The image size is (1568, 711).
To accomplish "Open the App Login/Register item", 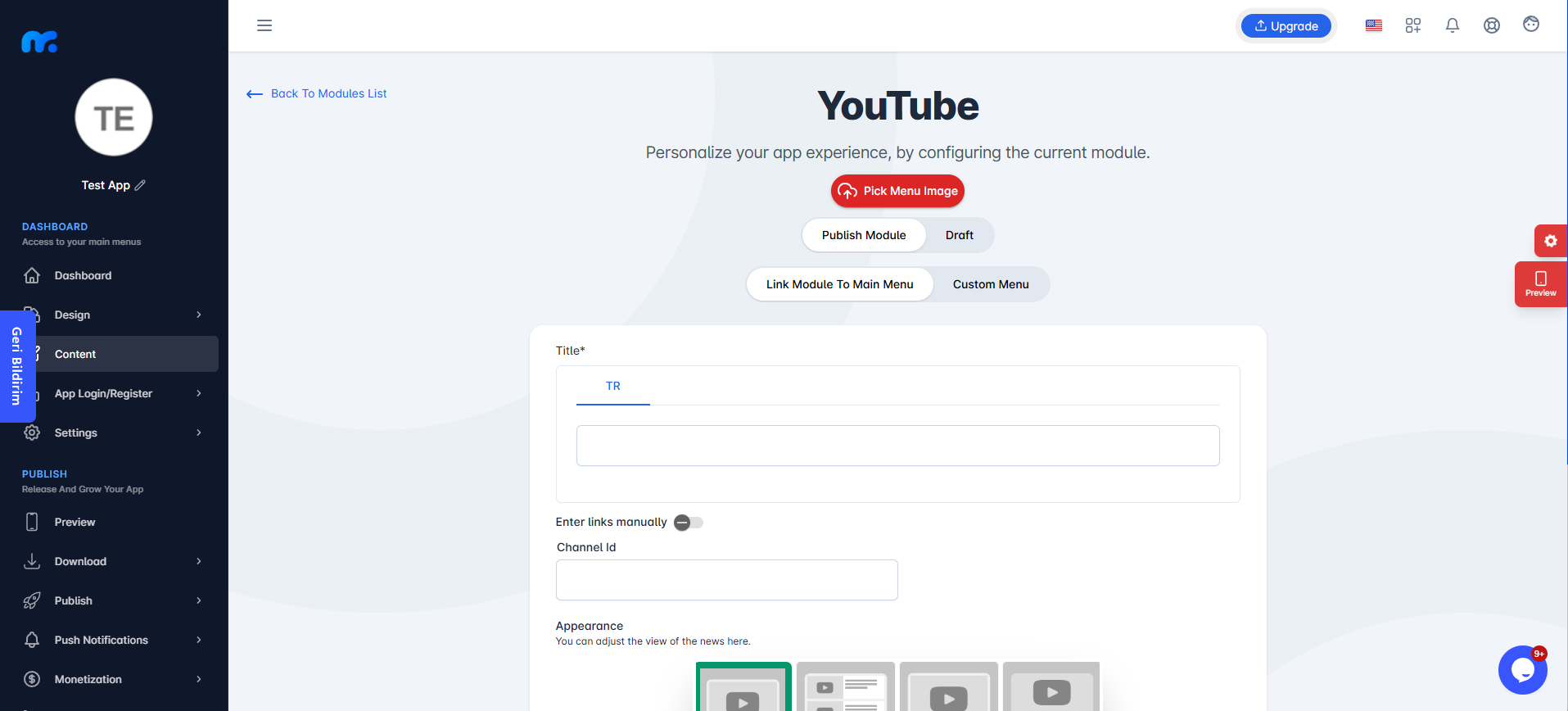I will [x=114, y=393].
